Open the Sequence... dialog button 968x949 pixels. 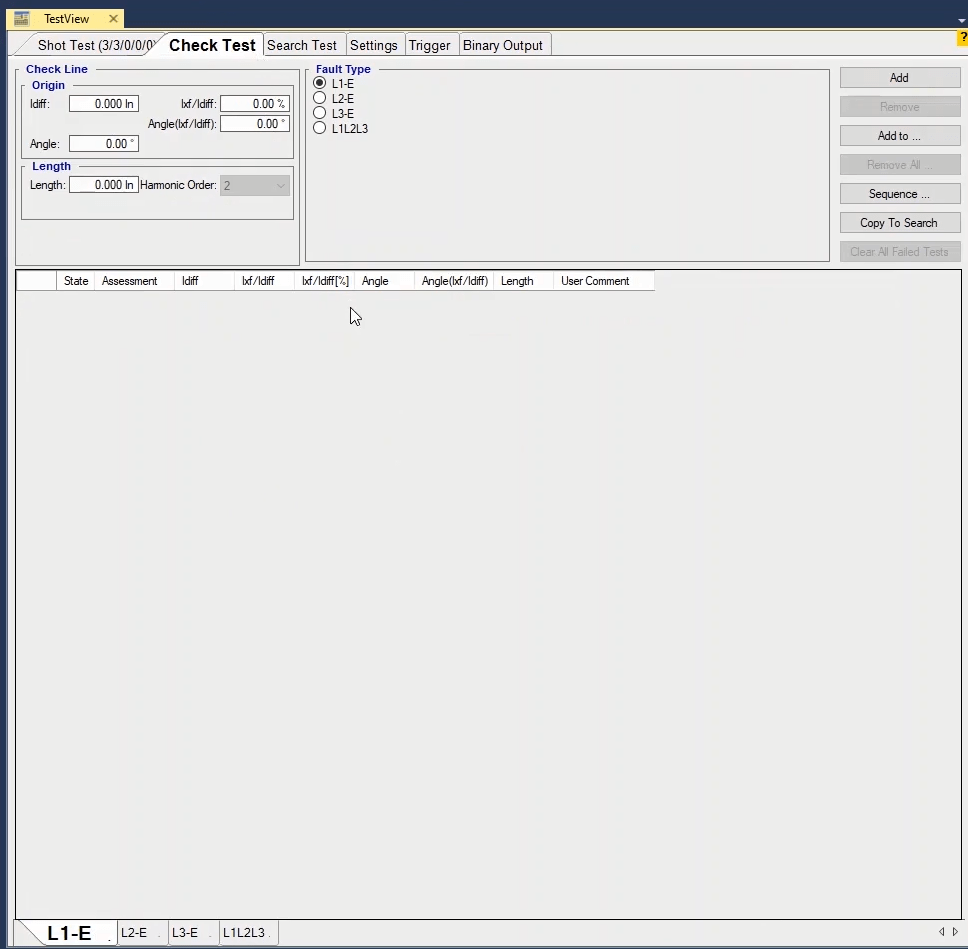(x=899, y=194)
